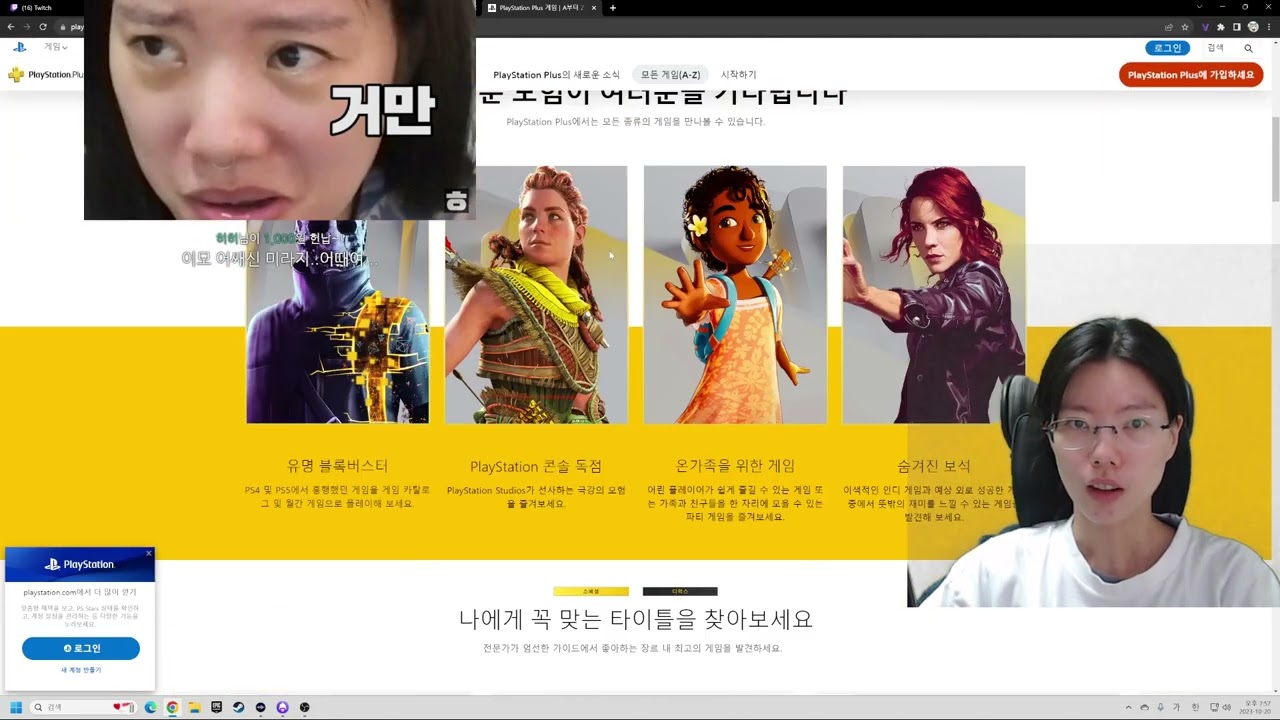
Task: Click the Windows taskbar 검색 search box
Action: (x=85, y=707)
